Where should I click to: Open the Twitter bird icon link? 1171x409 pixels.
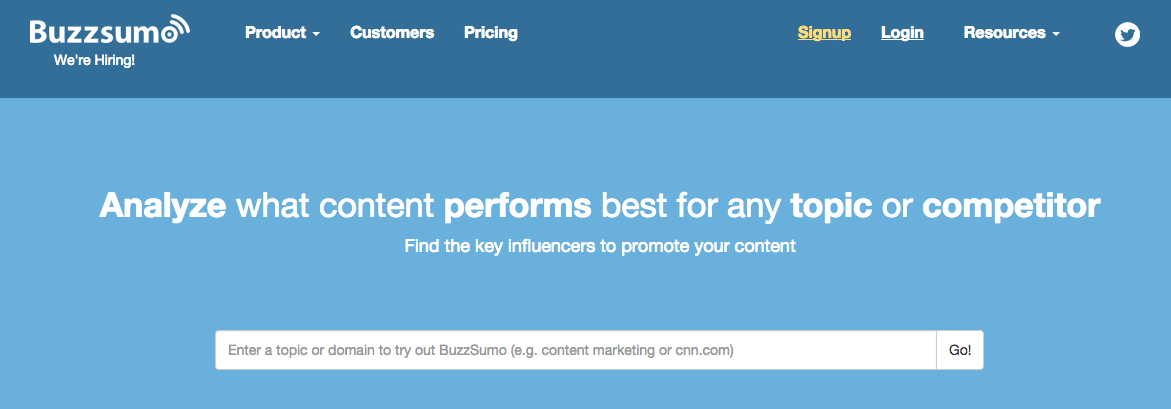[x=1128, y=34]
